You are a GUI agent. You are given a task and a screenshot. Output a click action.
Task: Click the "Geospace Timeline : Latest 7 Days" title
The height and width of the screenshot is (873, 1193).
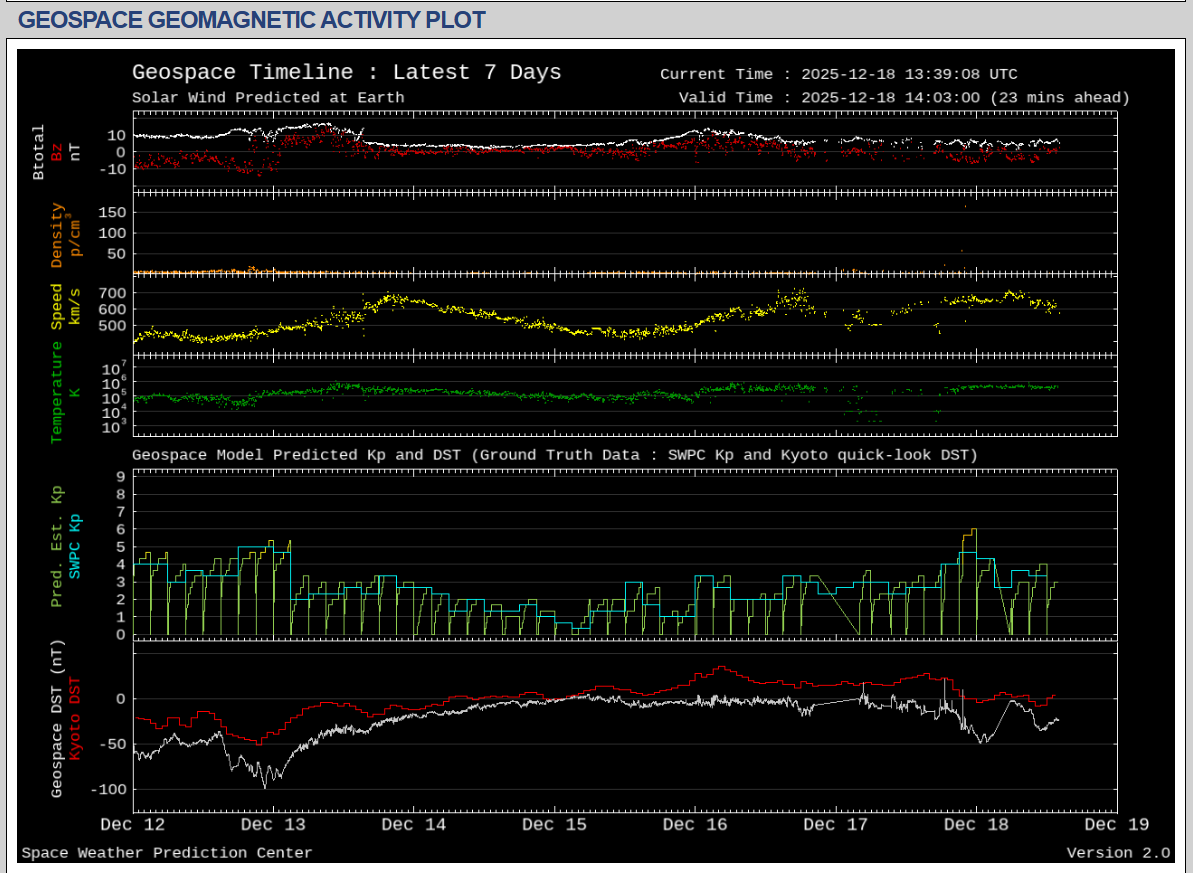pyautogui.click(x=346, y=73)
